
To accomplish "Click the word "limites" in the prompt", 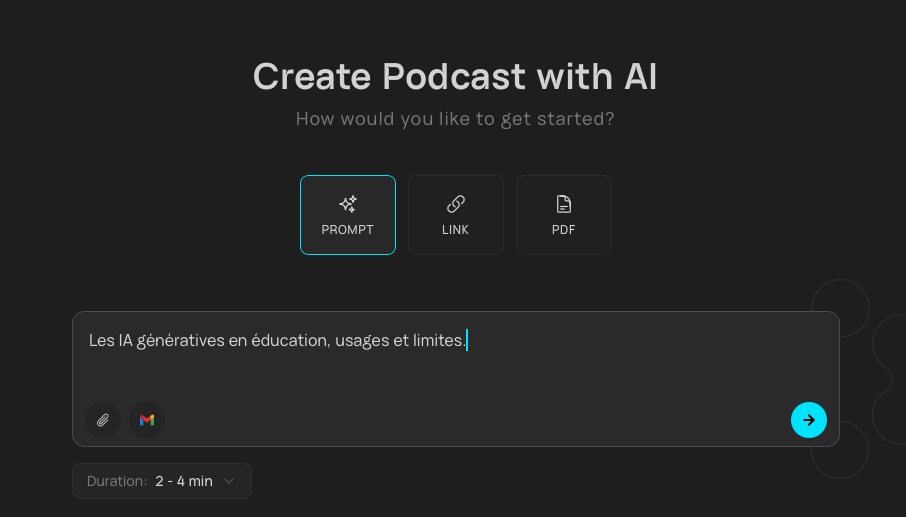I will 438,341.
